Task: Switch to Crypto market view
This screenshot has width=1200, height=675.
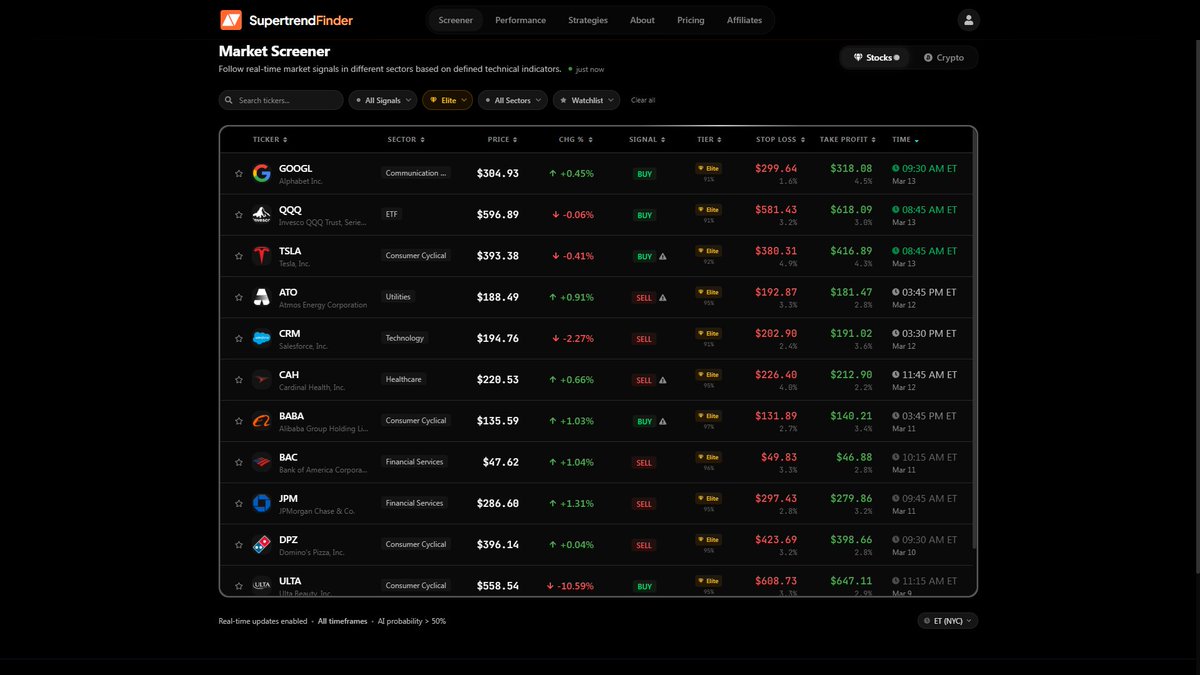Action: (944, 58)
